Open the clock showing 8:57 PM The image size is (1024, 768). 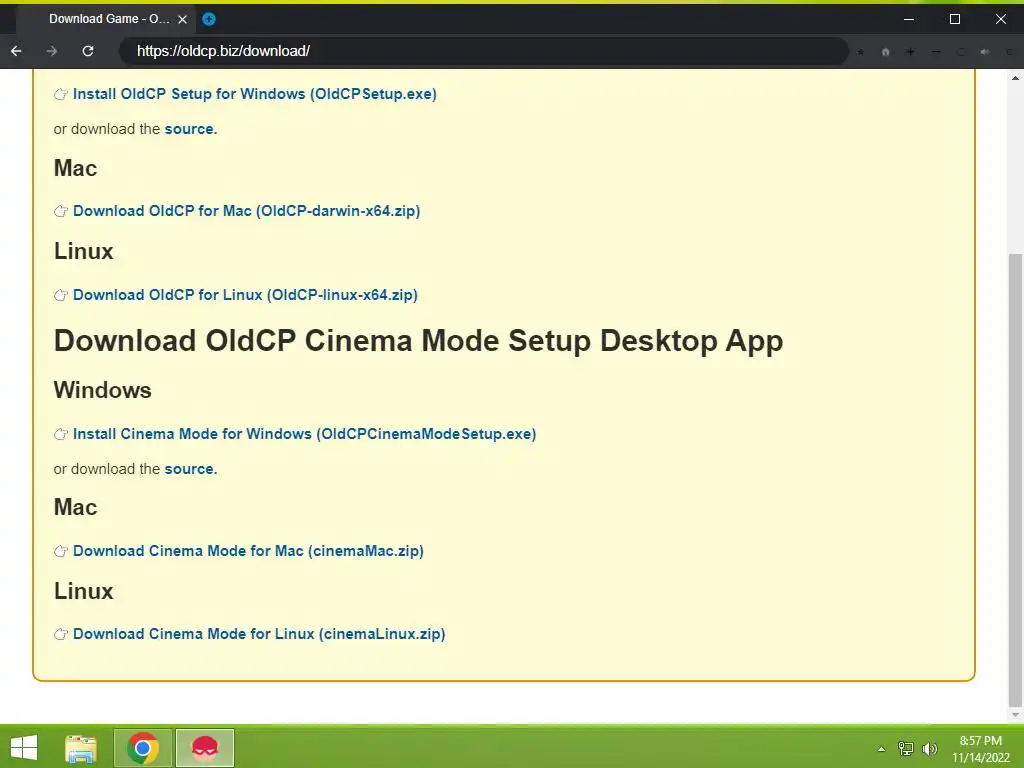980,748
